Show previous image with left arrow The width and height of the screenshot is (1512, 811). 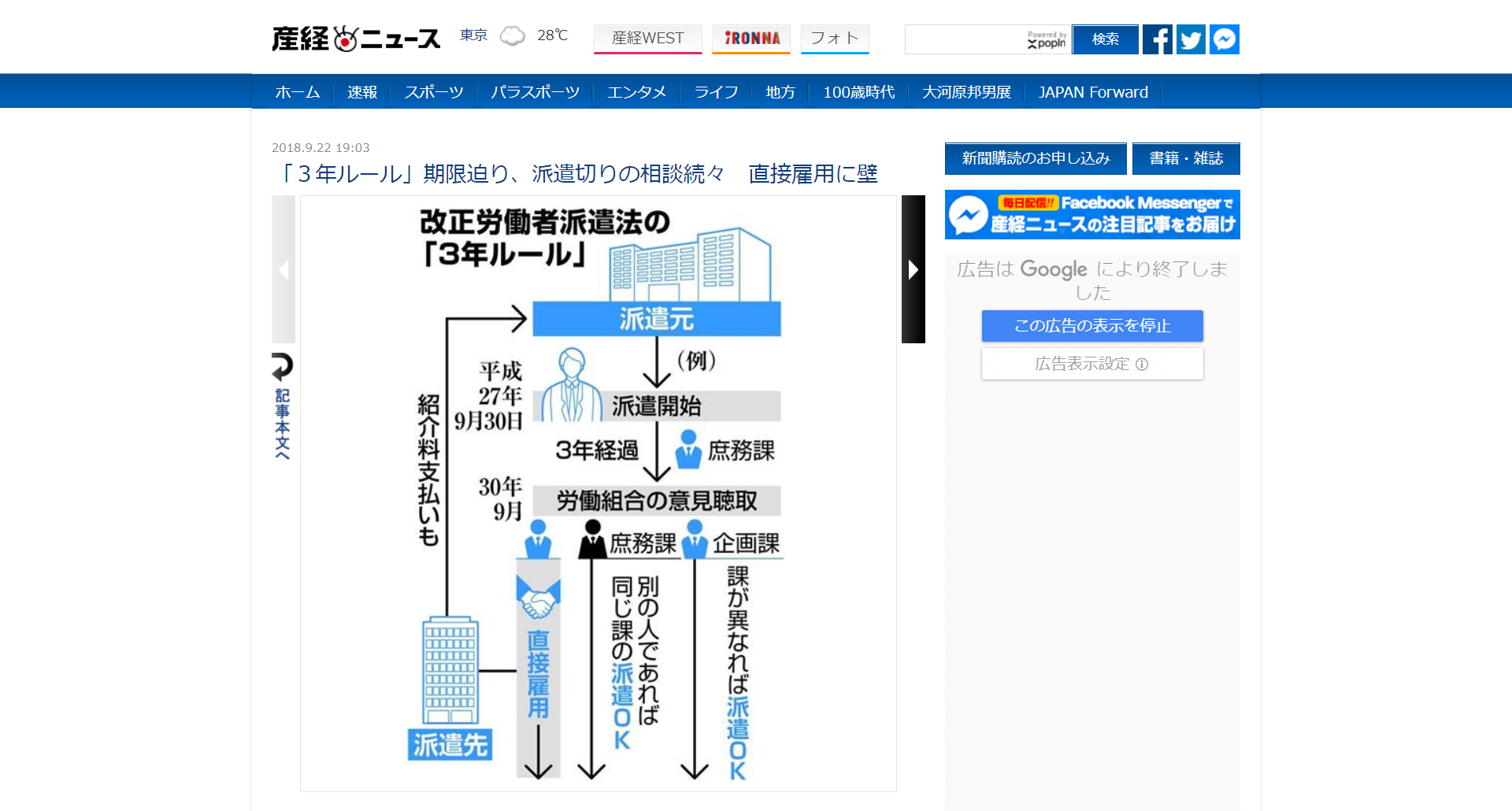pos(283,269)
